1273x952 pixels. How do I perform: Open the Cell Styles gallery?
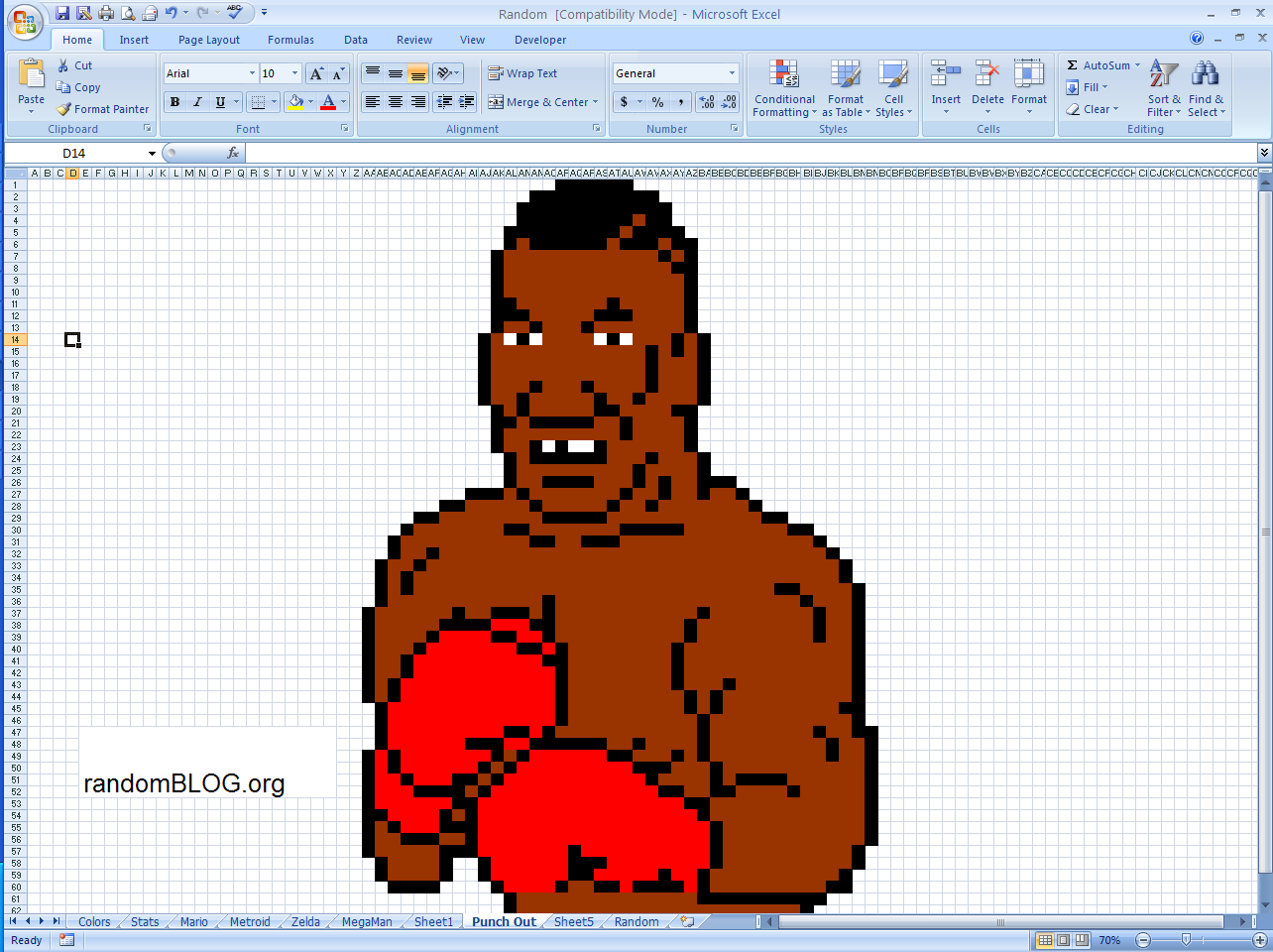click(x=893, y=88)
